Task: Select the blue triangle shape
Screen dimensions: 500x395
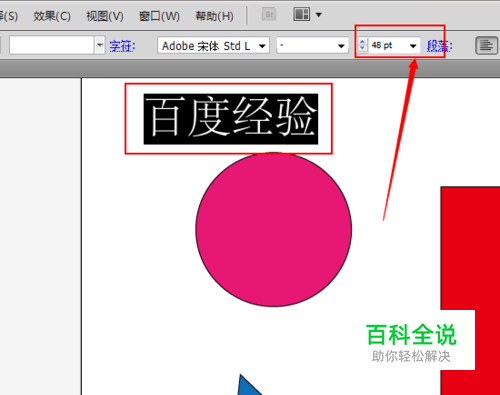Action: (248, 387)
